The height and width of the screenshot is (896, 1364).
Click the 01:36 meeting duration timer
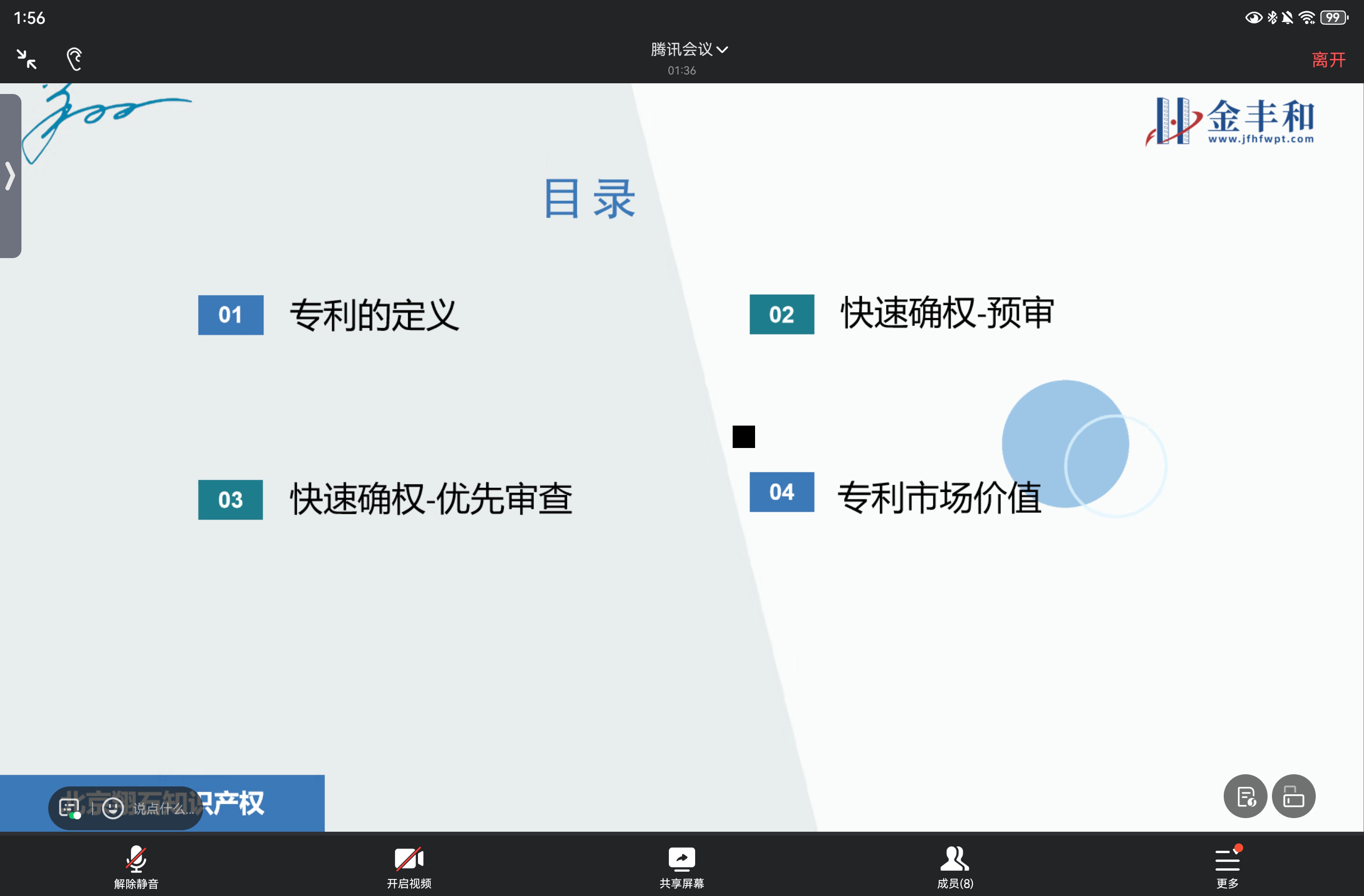pyautogui.click(x=682, y=71)
